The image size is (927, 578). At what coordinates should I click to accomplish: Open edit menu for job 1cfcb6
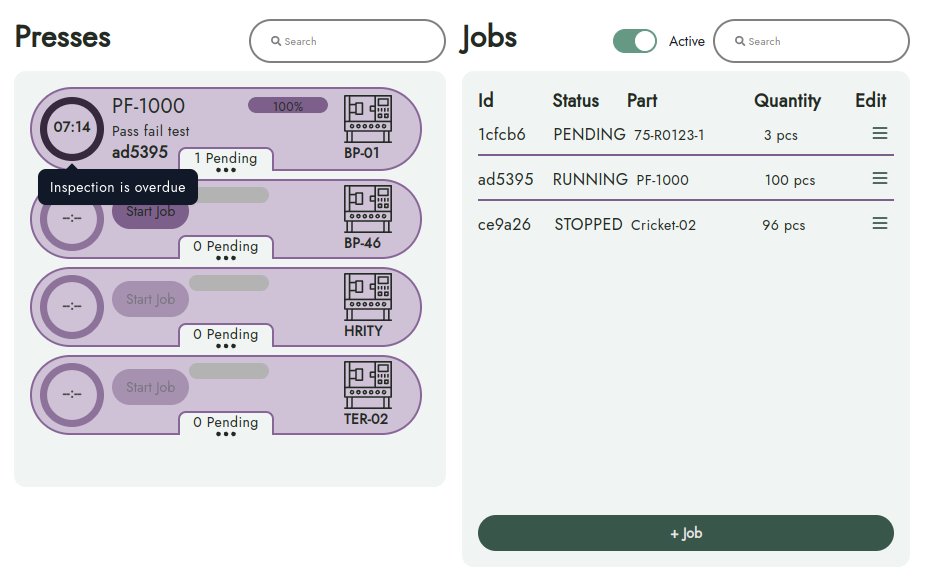879,134
